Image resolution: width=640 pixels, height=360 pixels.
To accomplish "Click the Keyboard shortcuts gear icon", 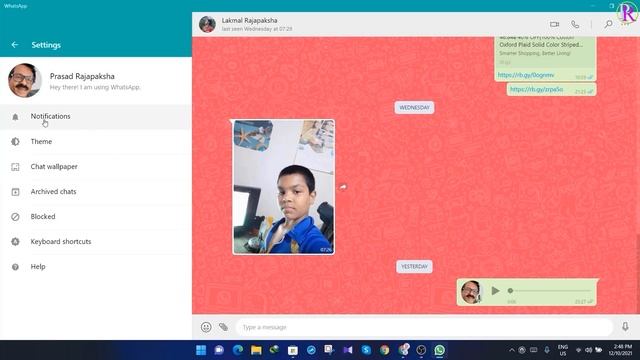I will pyautogui.click(x=15, y=242).
